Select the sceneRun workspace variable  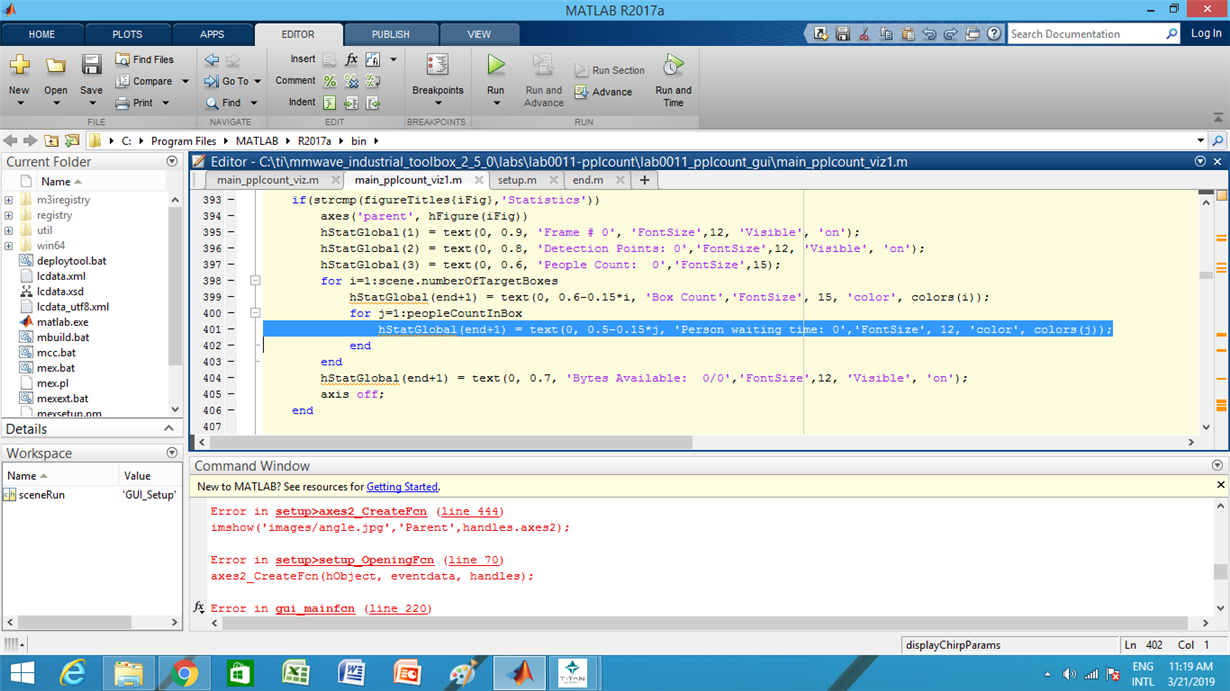pos(41,495)
